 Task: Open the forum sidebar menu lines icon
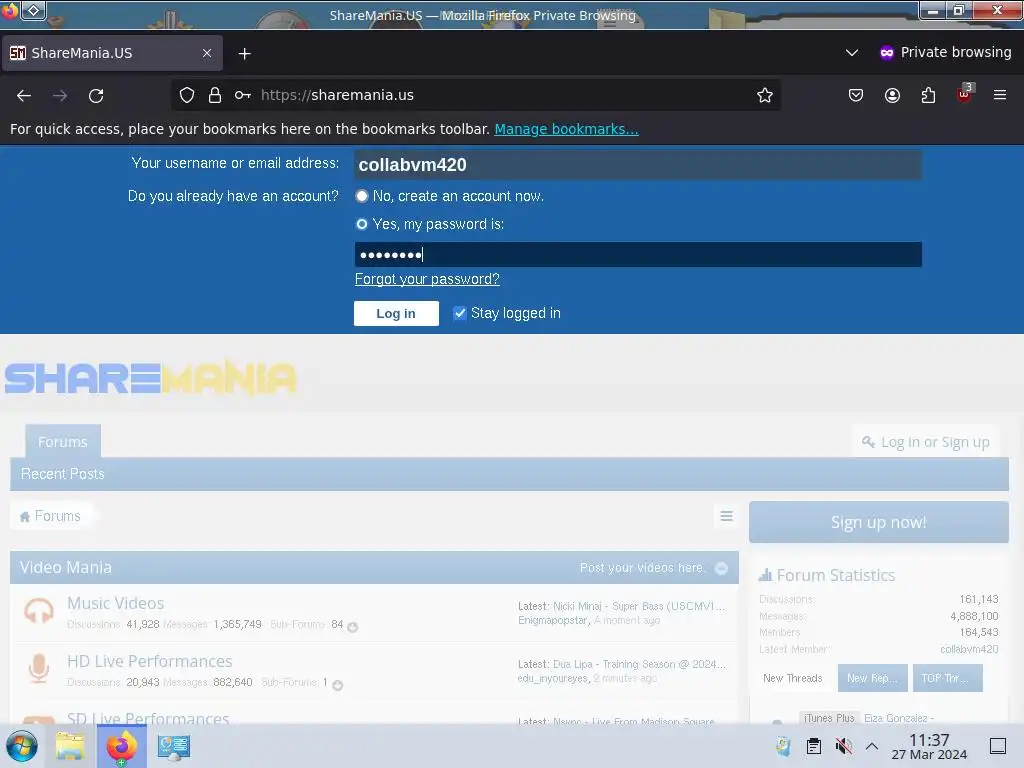coord(726,516)
